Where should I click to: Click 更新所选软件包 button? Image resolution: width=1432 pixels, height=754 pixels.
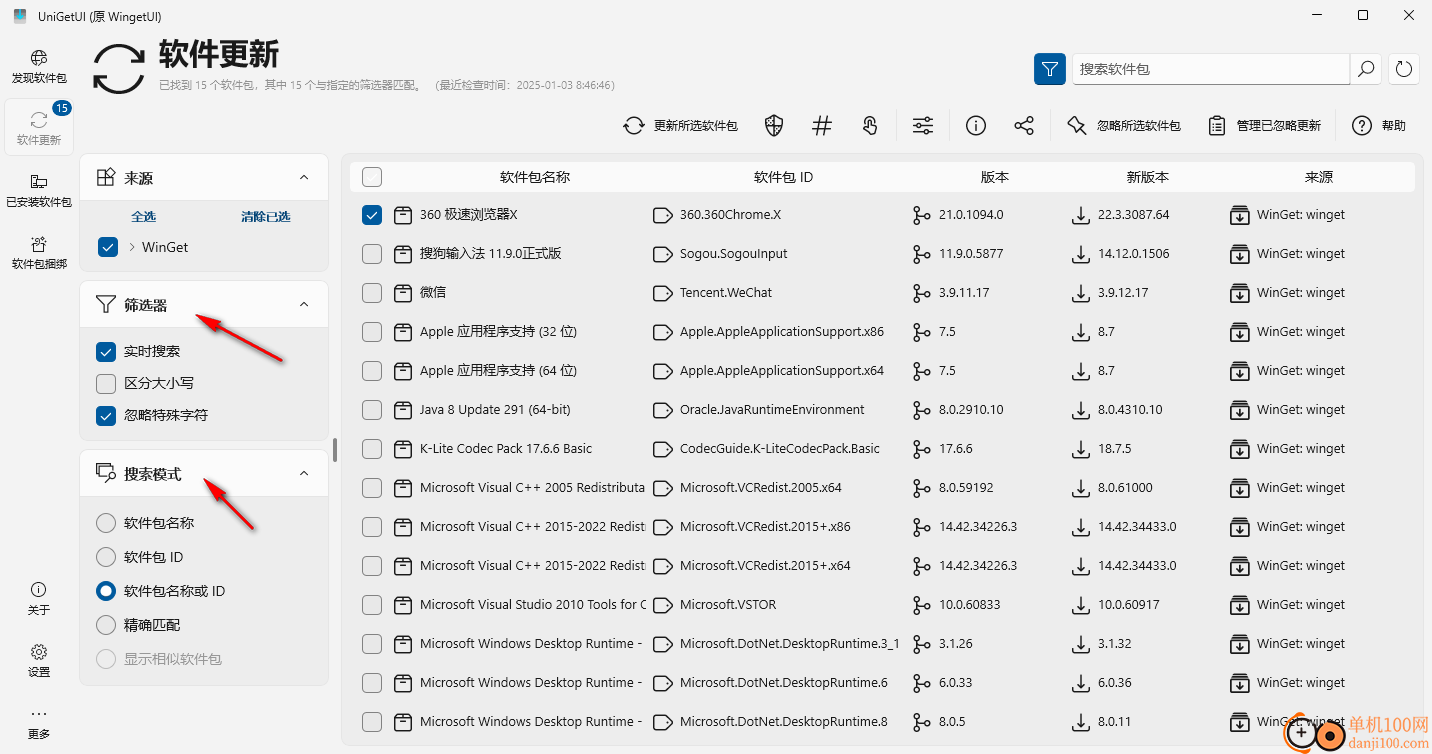pyautogui.click(x=680, y=125)
